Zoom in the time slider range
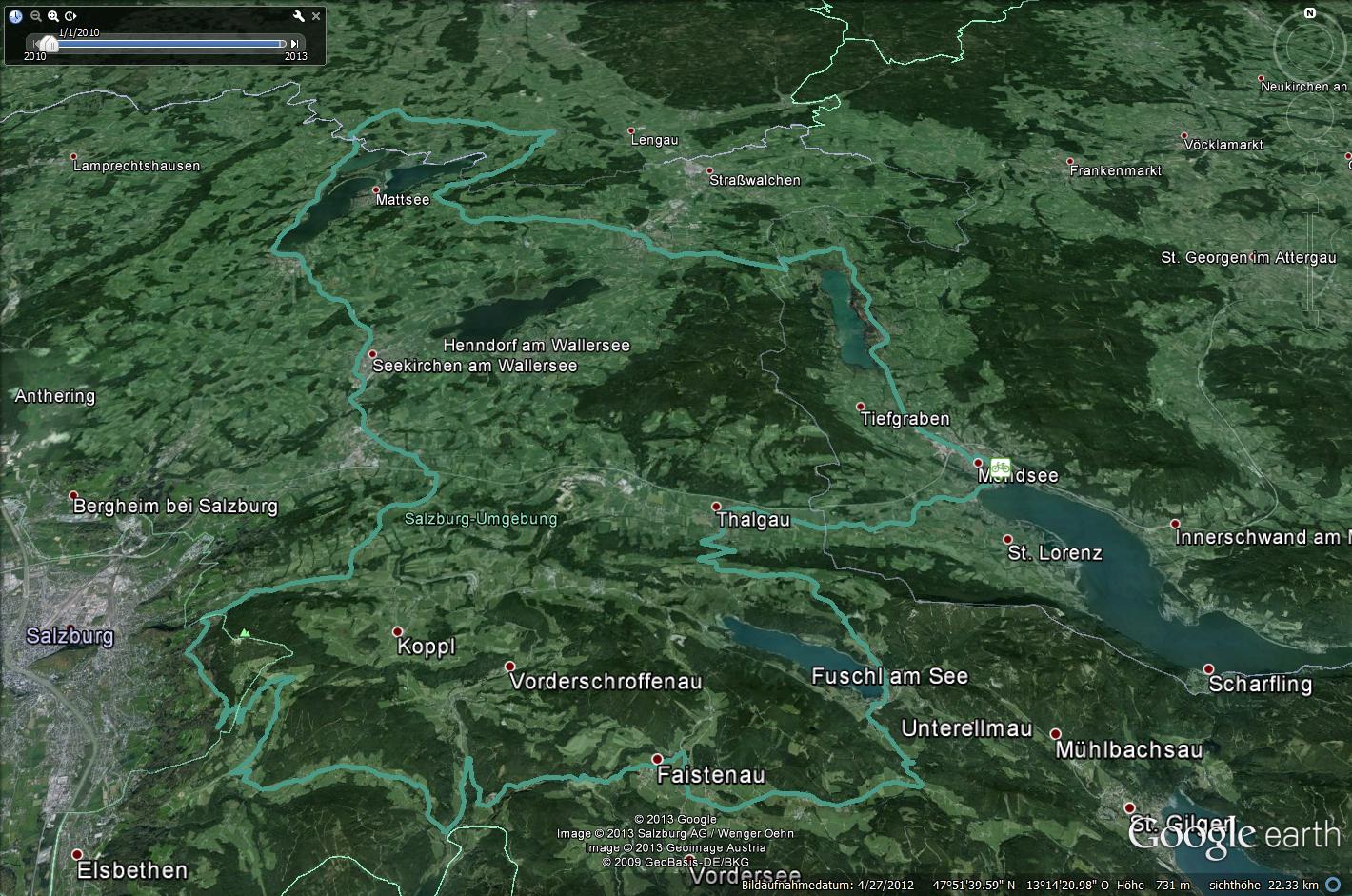The image size is (1352, 896). pos(53,16)
